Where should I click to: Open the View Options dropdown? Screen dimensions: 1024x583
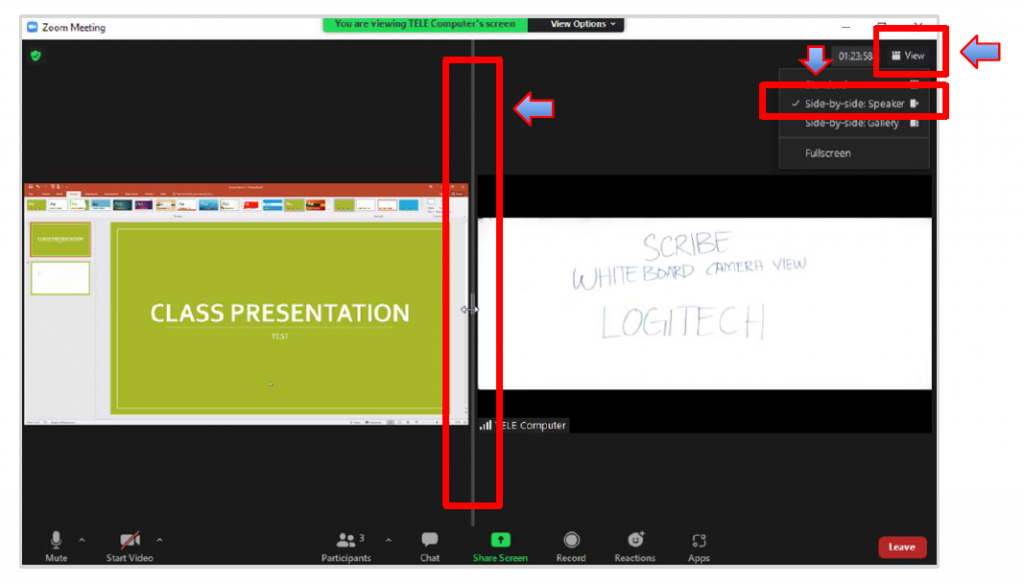(x=583, y=24)
